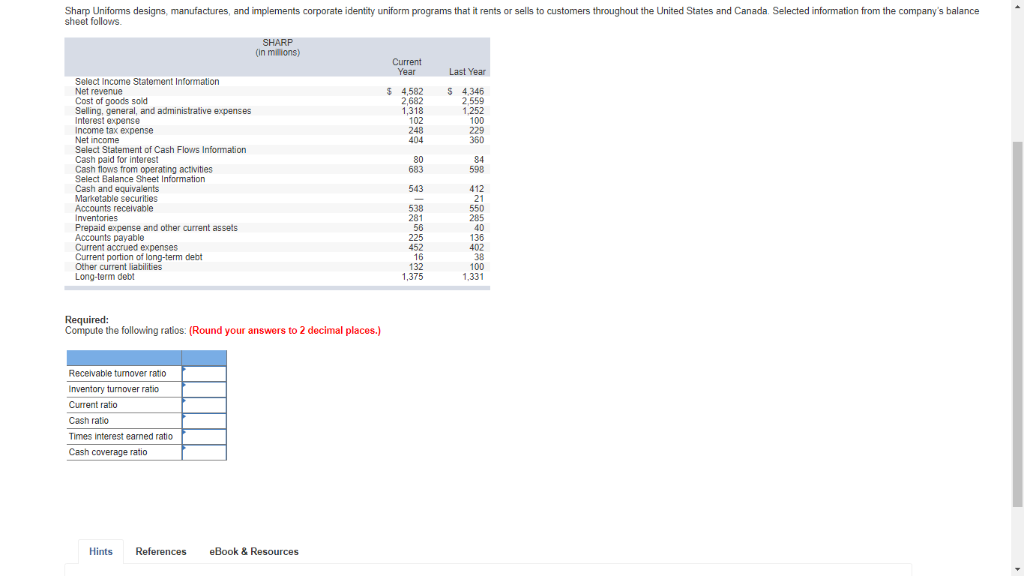
Task: Click the page scroll-up arrow
Action: pos(1017,6)
